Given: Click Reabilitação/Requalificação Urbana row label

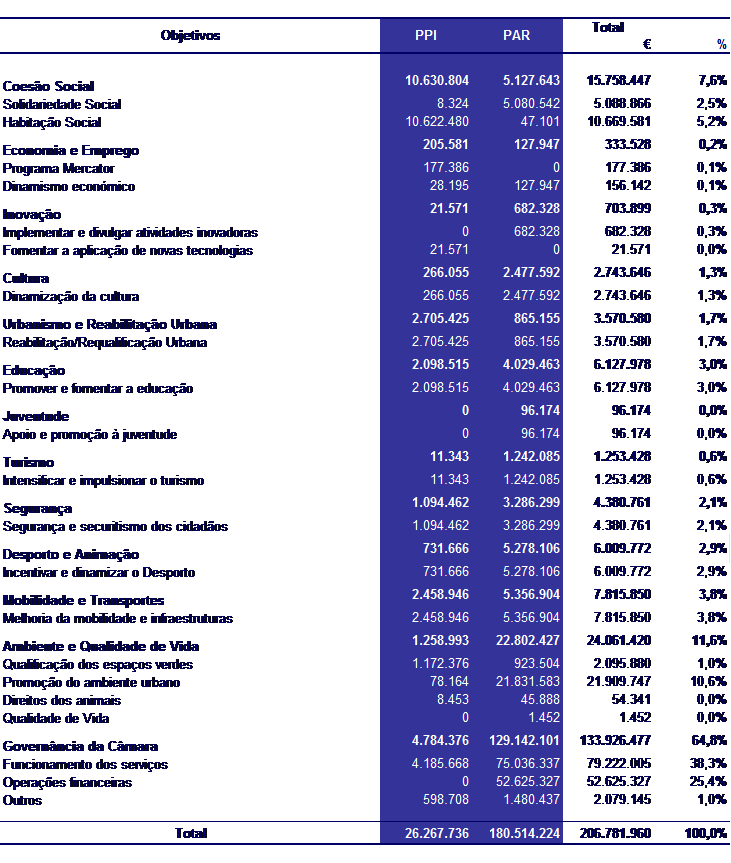Looking at the screenshot, I should coord(105,343).
